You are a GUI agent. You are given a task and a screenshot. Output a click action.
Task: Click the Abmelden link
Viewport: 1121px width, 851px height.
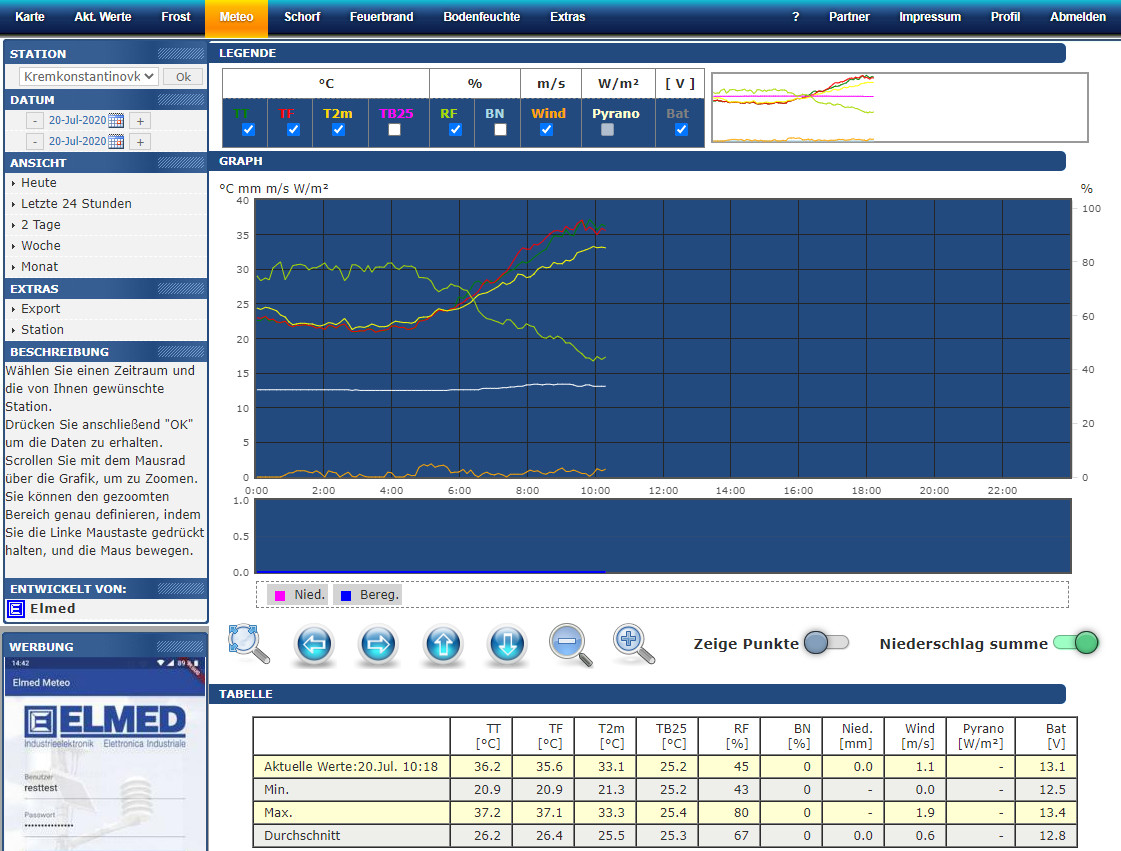click(1077, 17)
